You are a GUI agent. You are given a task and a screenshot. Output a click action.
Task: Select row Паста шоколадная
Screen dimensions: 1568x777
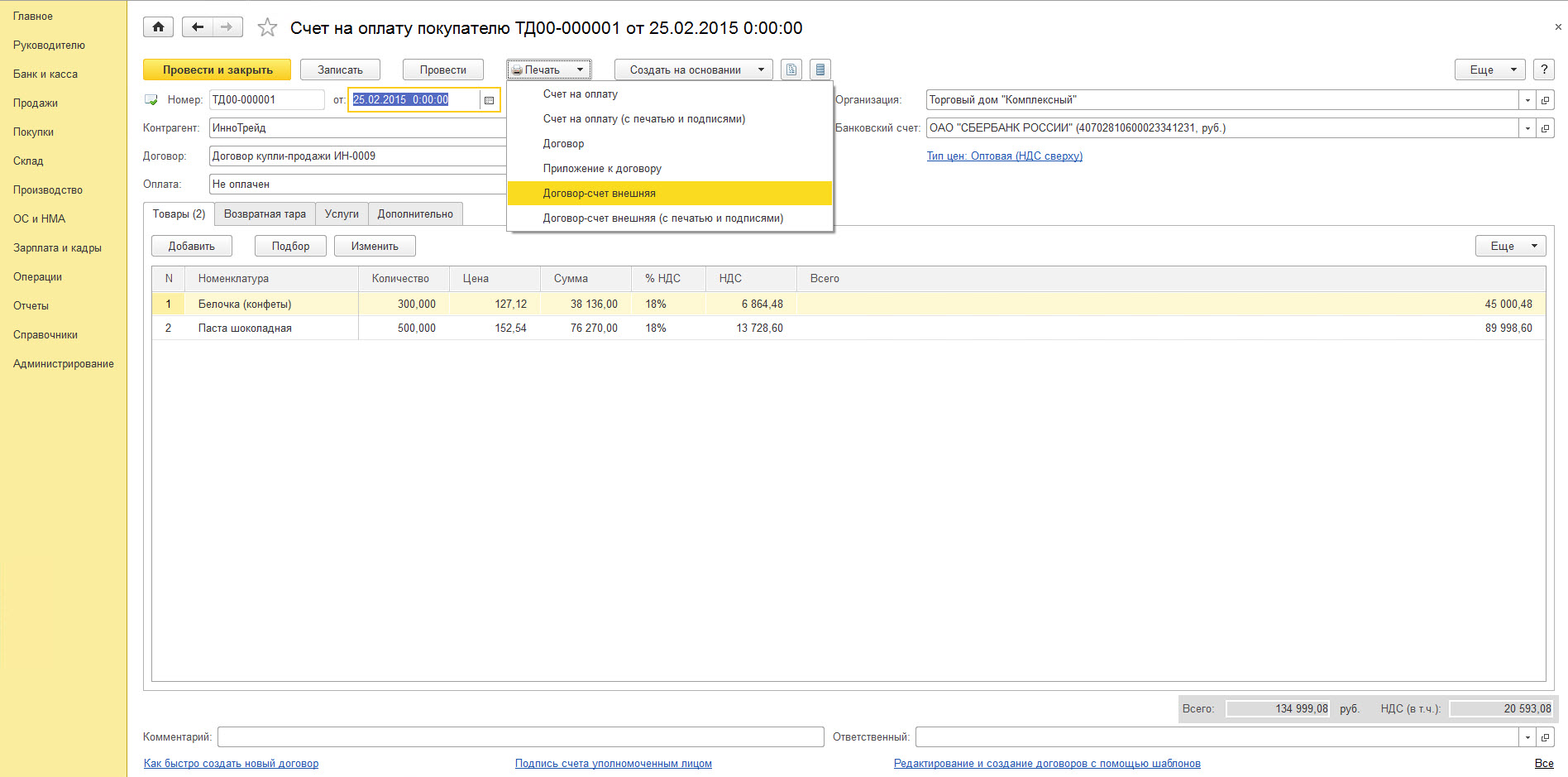[849, 329]
